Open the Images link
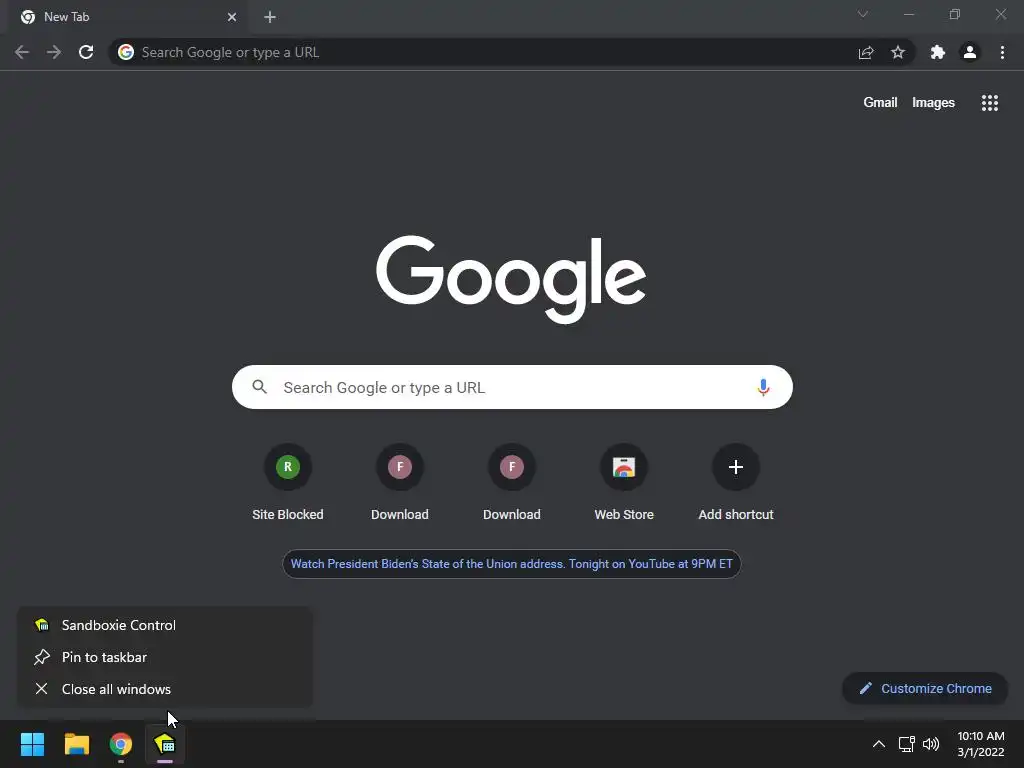Image resolution: width=1024 pixels, height=768 pixels. tap(933, 103)
